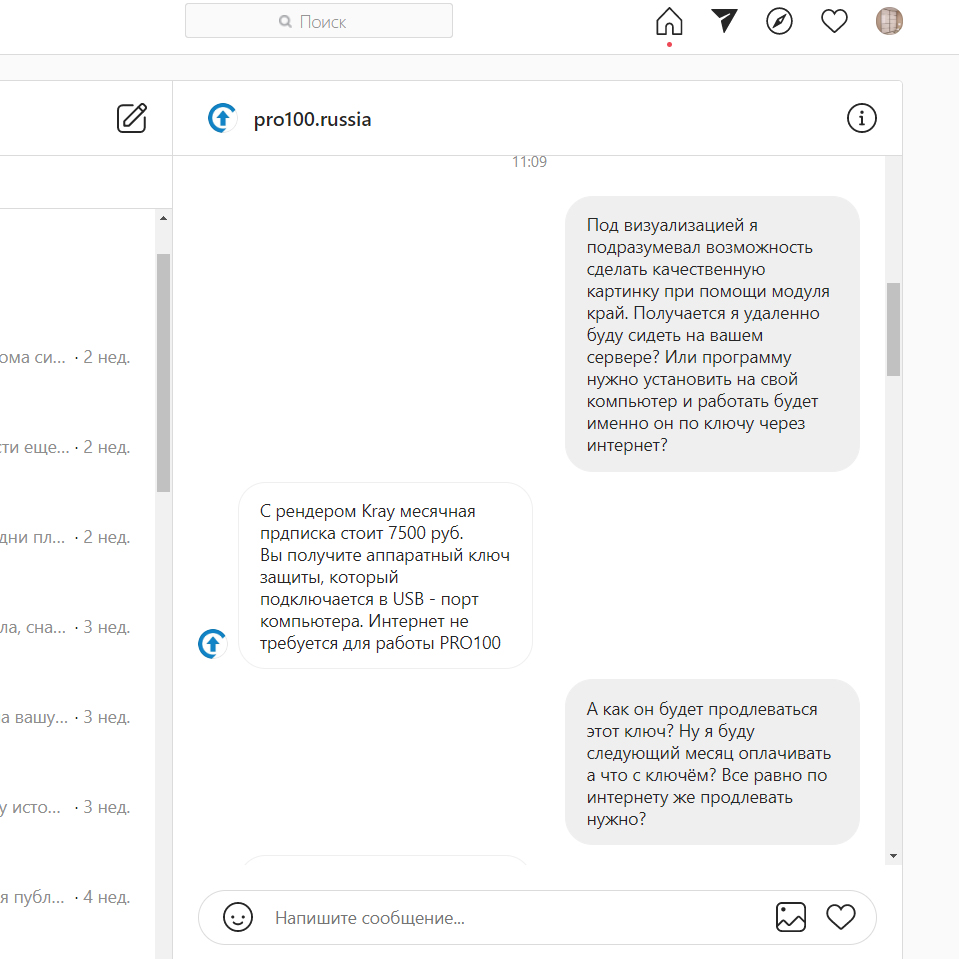The image size is (959, 959).
Task: Open pro100.russia profile from header name
Action: (312, 120)
